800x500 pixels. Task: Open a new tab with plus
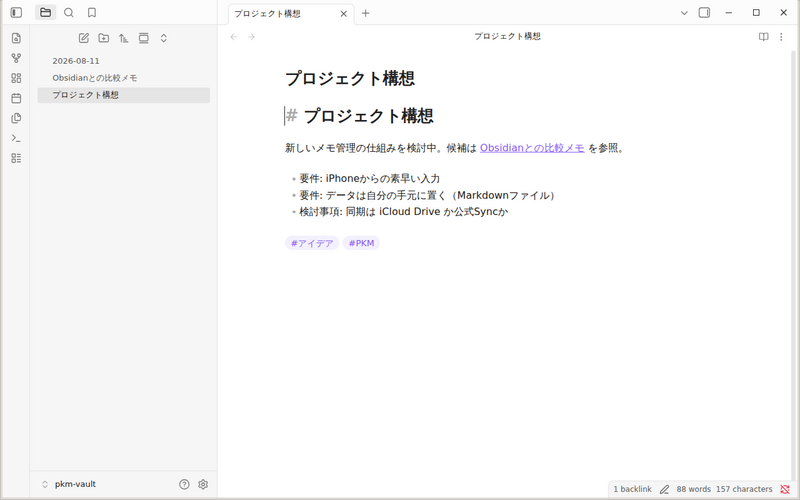(365, 13)
